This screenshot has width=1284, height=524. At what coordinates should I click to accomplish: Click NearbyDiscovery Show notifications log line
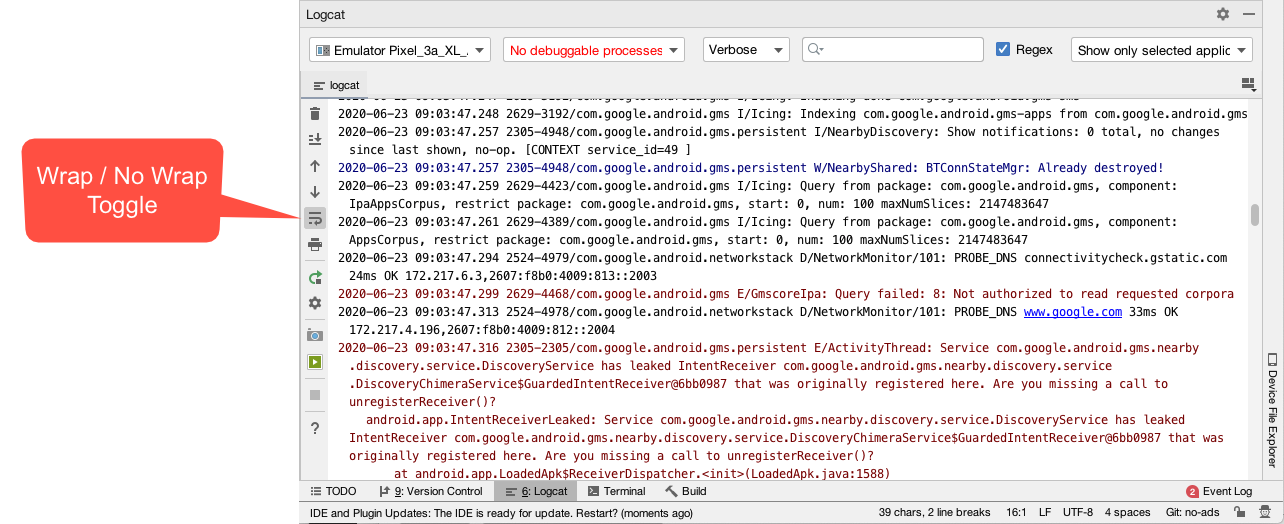pos(778,141)
